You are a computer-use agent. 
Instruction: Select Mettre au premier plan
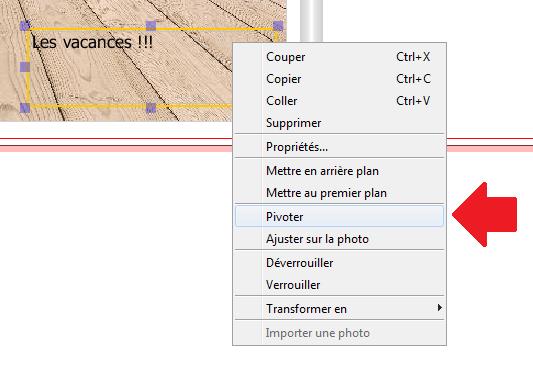[339, 193]
